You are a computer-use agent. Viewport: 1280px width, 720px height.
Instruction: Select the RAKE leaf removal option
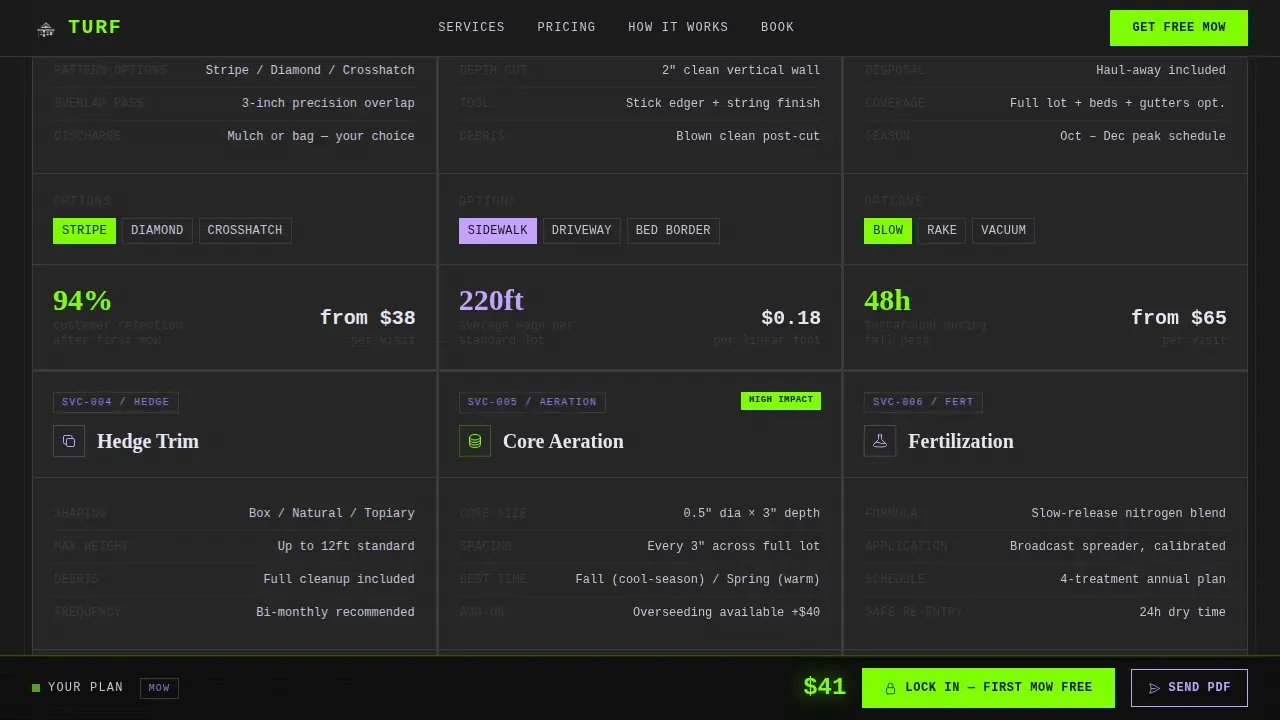[x=942, y=231]
